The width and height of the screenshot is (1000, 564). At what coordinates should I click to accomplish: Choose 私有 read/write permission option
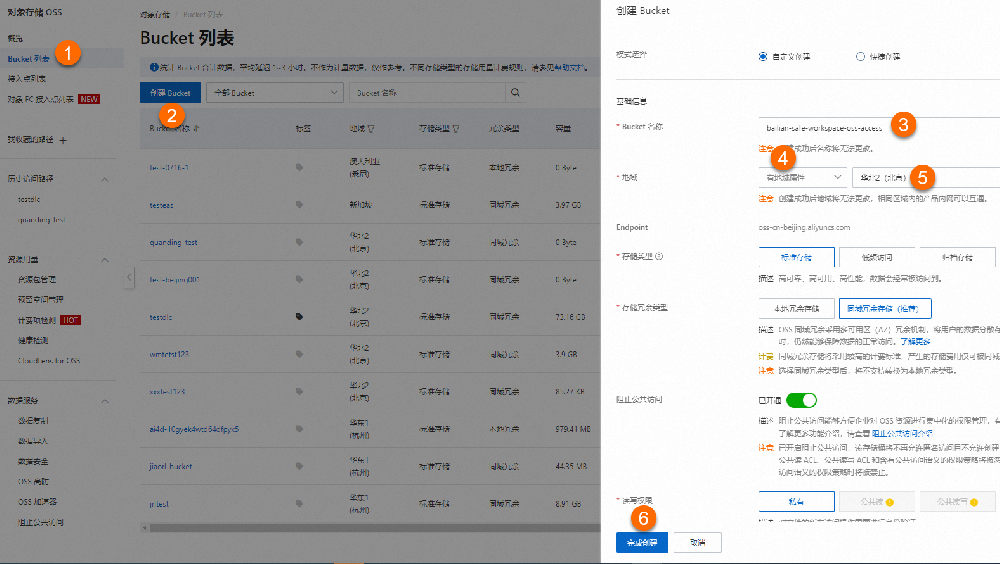[x=797, y=501]
